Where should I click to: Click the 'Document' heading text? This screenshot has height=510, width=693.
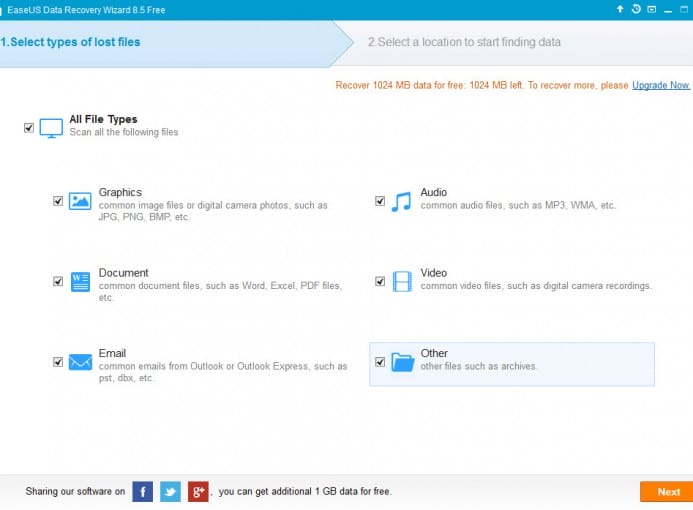pyautogui.click(x=123, y=273)
